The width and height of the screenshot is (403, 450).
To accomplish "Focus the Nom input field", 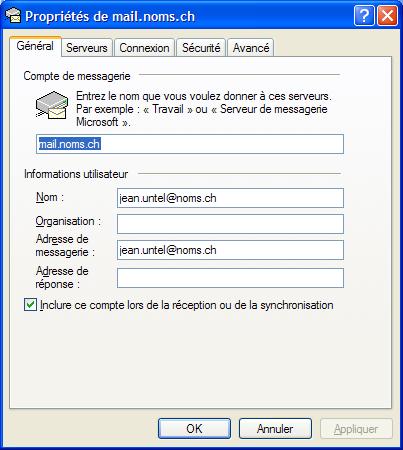I will pyautogui.click(x=230, y=198).
